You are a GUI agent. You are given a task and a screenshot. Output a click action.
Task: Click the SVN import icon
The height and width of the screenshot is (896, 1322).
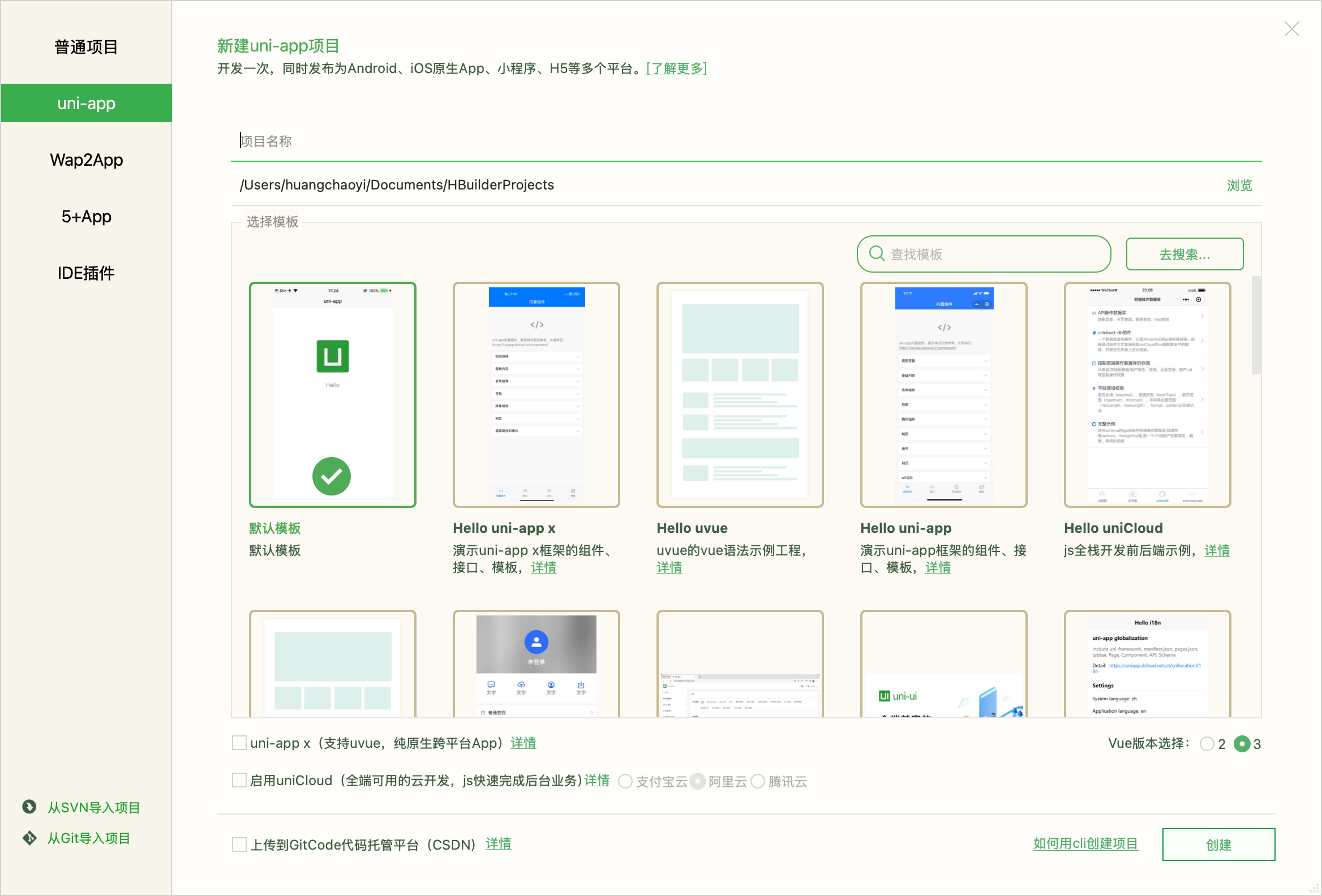click(29, 807)
